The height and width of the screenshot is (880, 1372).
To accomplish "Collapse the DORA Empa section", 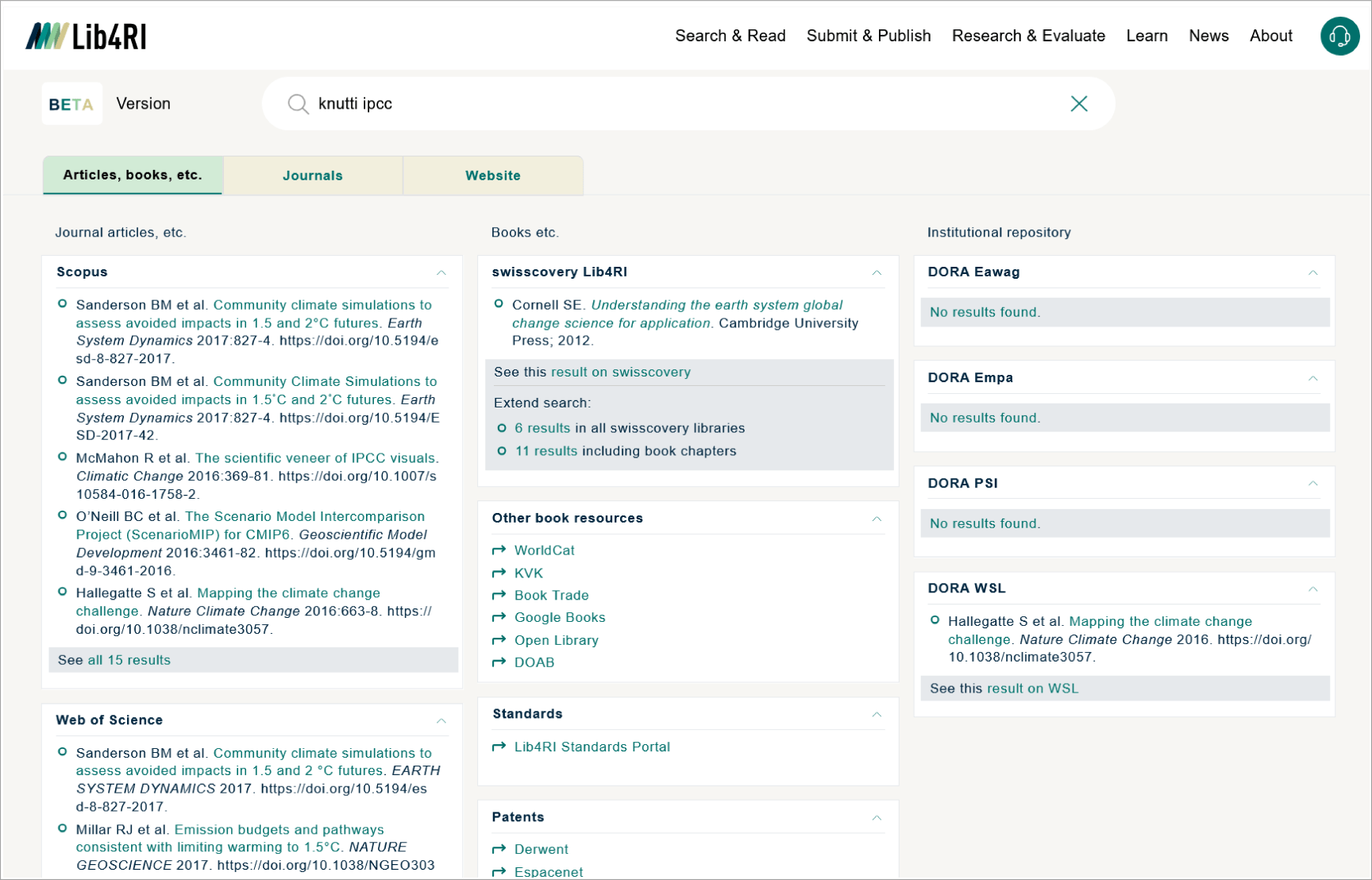I will [x=1313, y=378].
